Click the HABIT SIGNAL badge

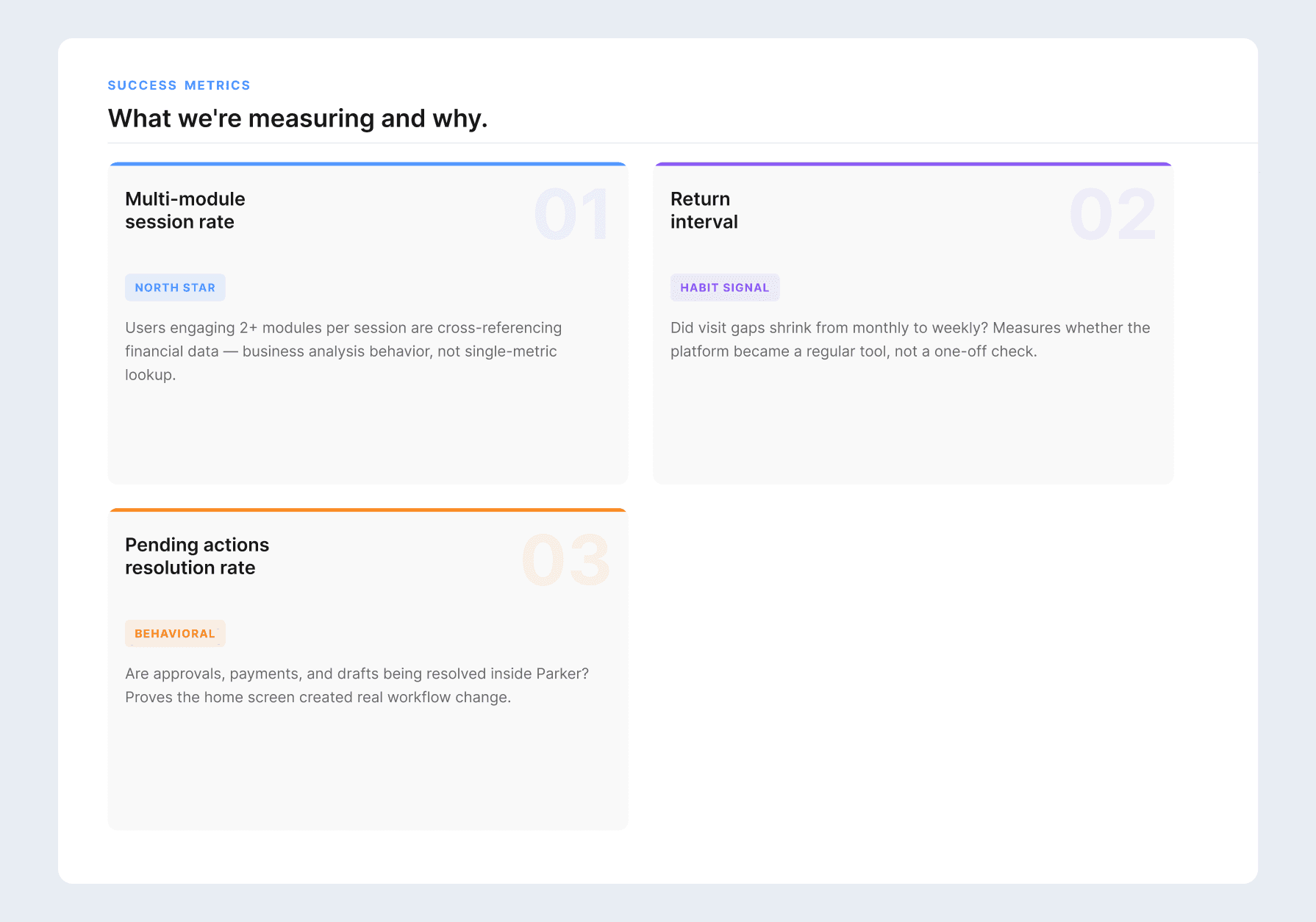click(725, 287)
